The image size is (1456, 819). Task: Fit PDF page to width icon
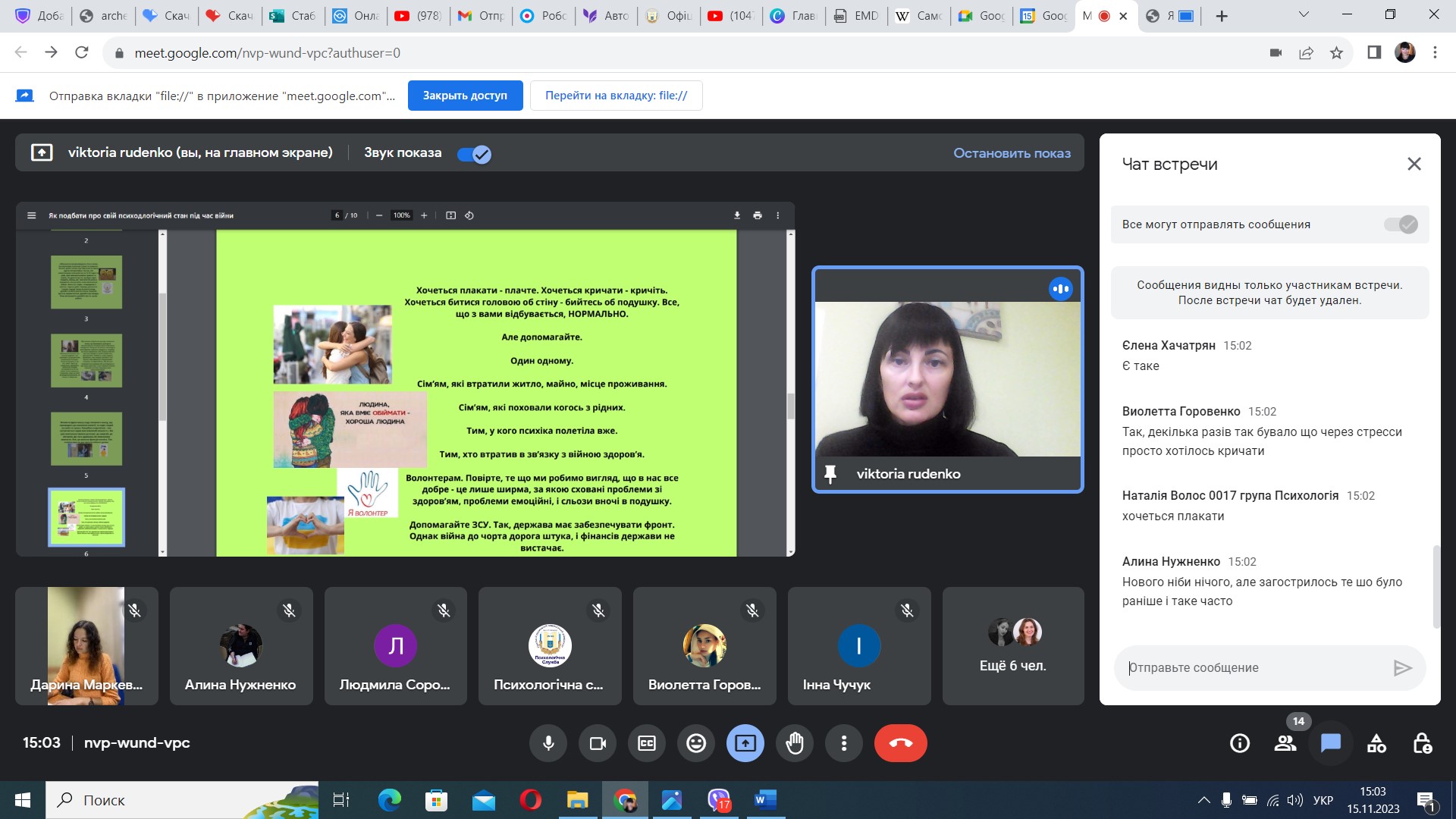point(450,215)
